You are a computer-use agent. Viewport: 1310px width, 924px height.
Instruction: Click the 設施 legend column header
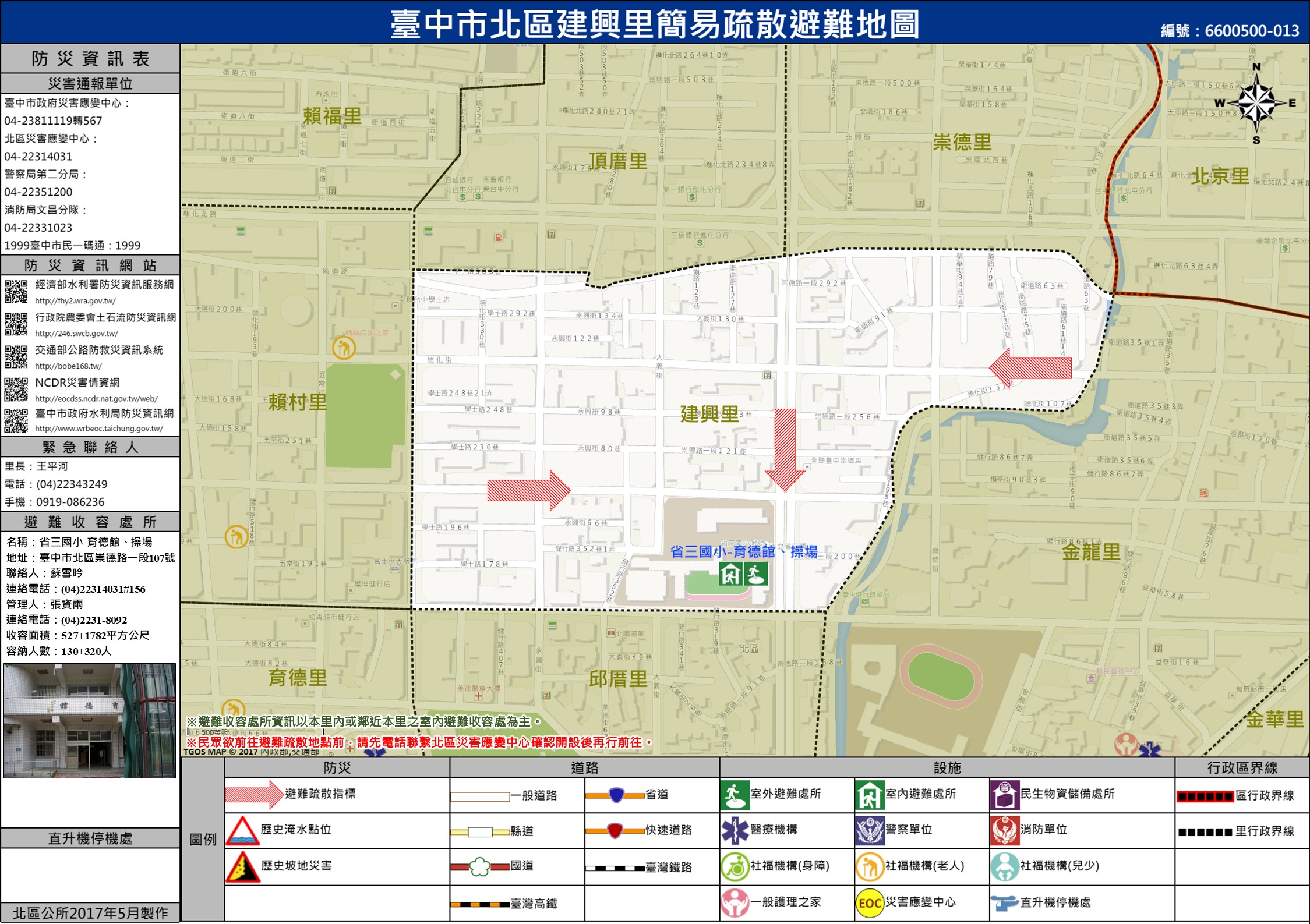(948, 768)
